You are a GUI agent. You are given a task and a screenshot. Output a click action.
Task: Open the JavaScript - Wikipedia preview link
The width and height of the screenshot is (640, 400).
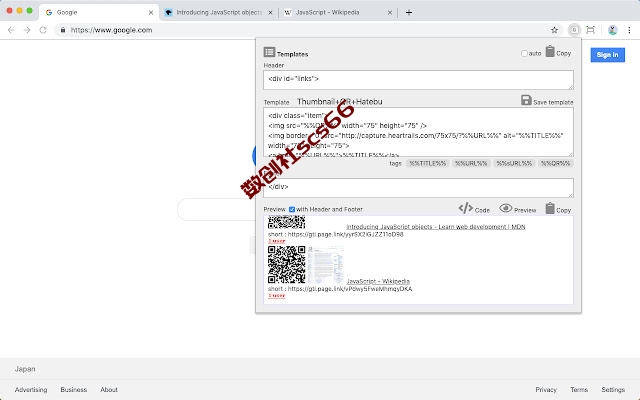[378, 281]
